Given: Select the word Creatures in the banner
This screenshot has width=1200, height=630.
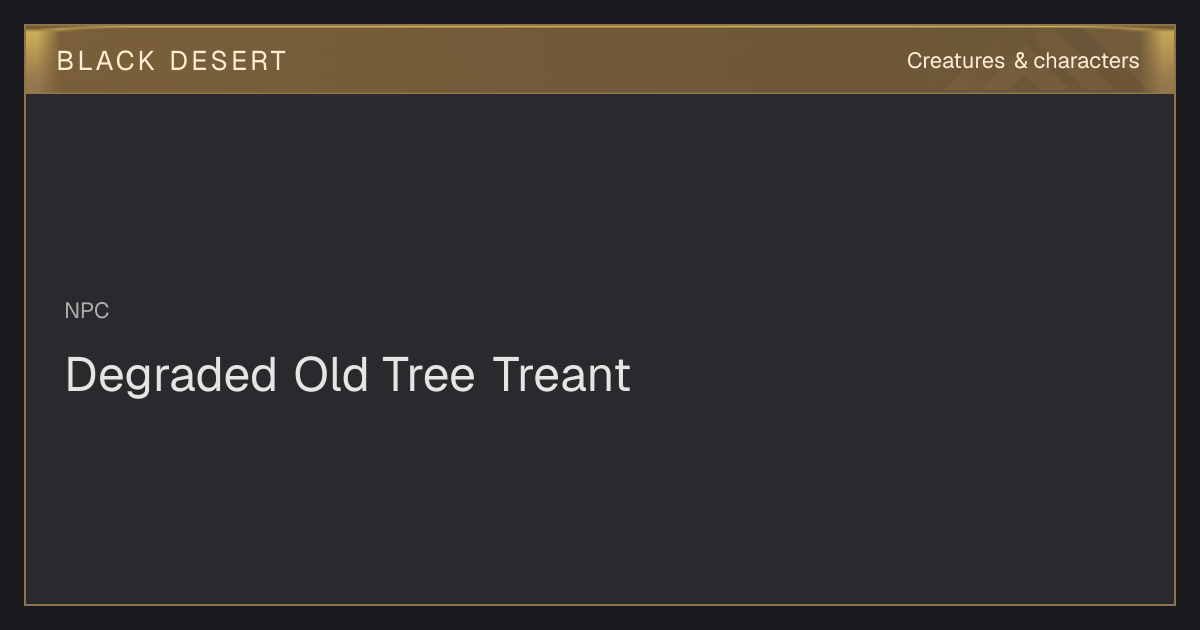Looking at the screenshot, I should coord(956,61).
